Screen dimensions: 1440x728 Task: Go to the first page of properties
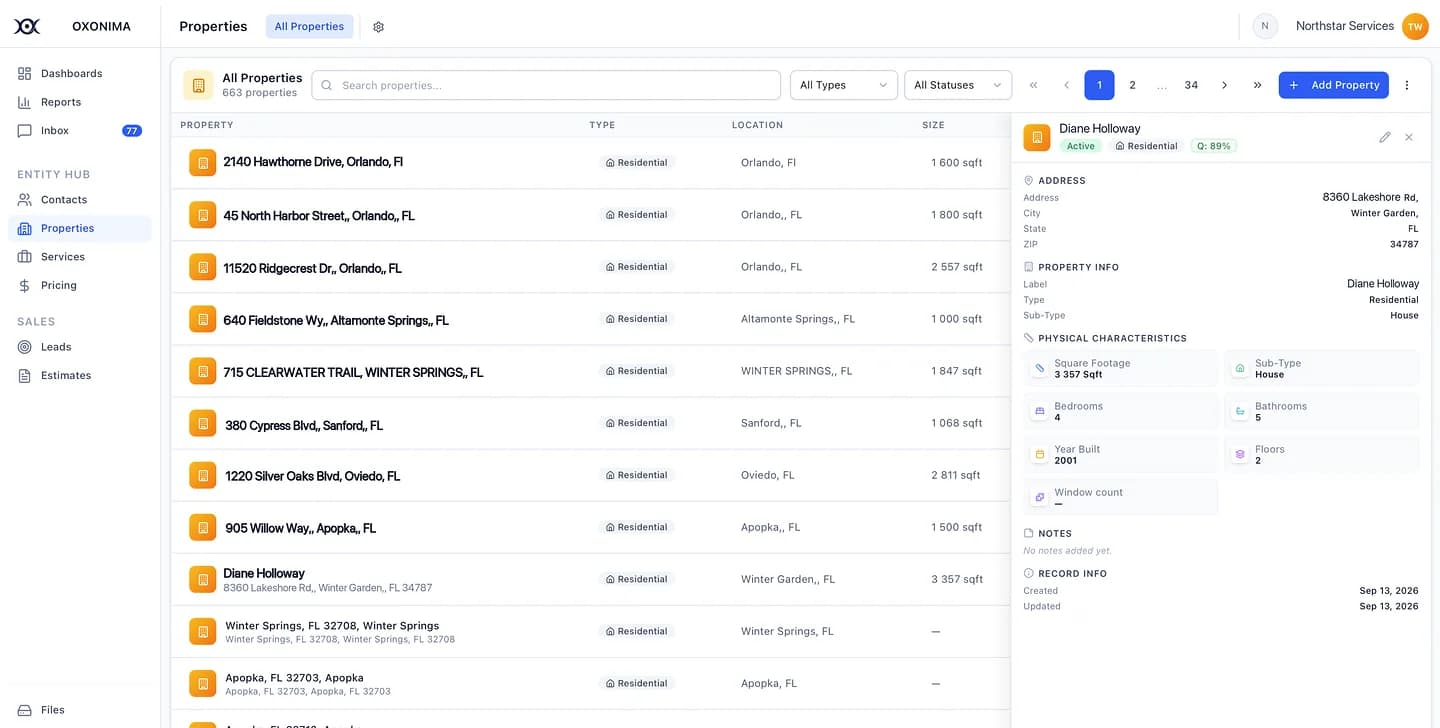click(x=1033, y=85)
